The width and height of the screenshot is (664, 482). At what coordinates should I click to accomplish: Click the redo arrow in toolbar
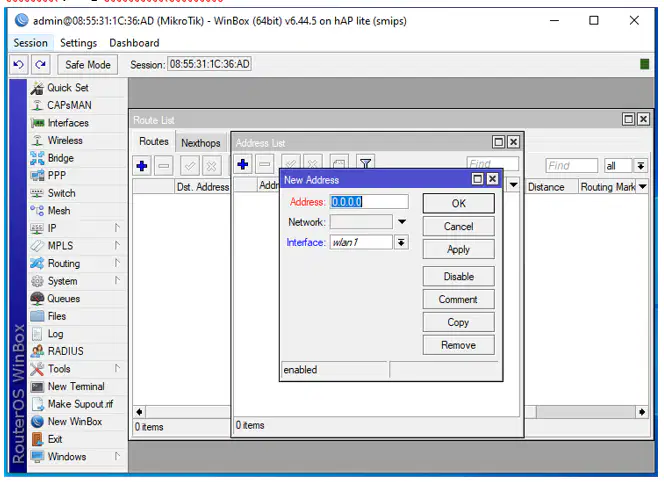coord(41,64)
